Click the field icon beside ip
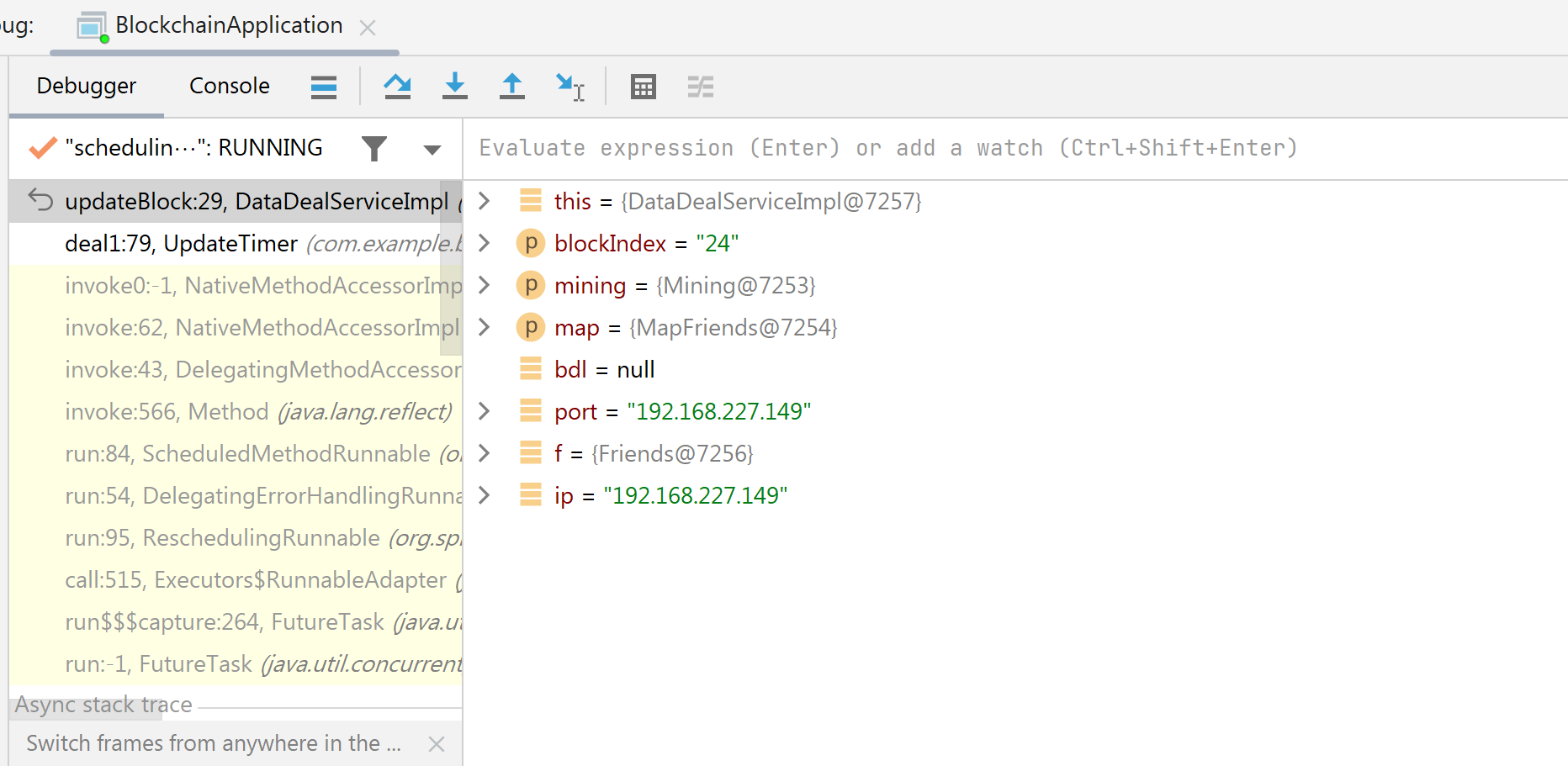This screenshot has width=1568, height=766. point(531,494)
